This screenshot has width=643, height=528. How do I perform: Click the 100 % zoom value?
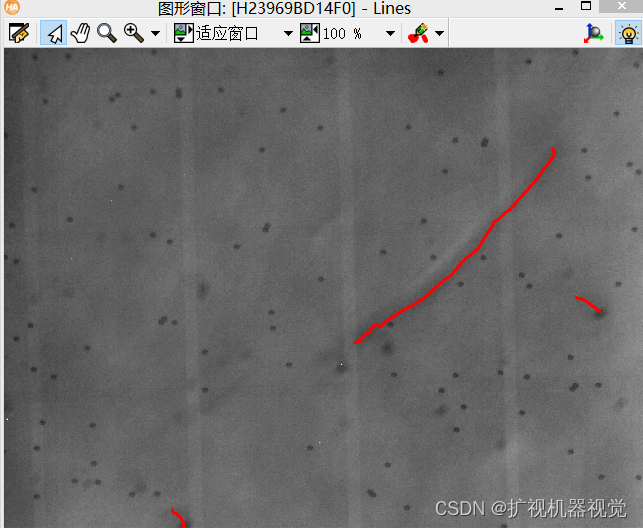(342, 34)
